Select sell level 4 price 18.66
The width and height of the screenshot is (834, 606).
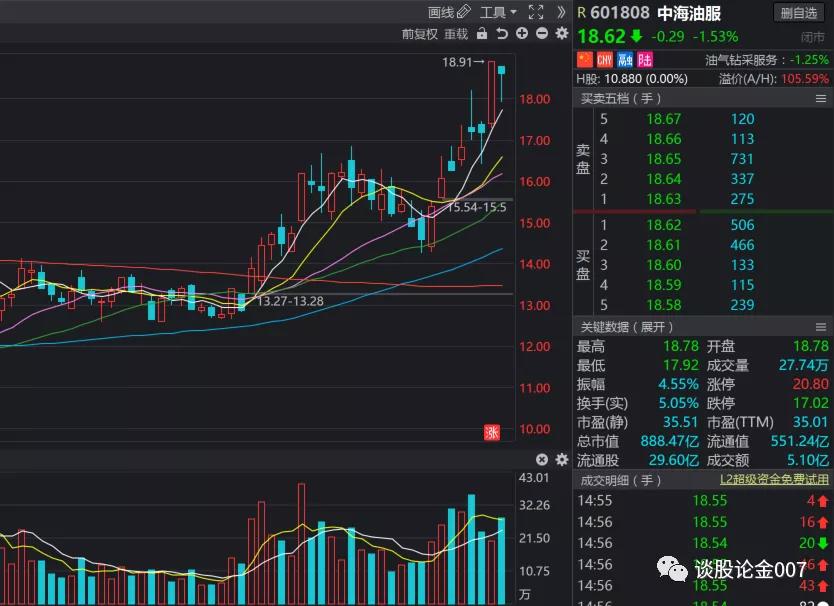[x=664, y=139]
